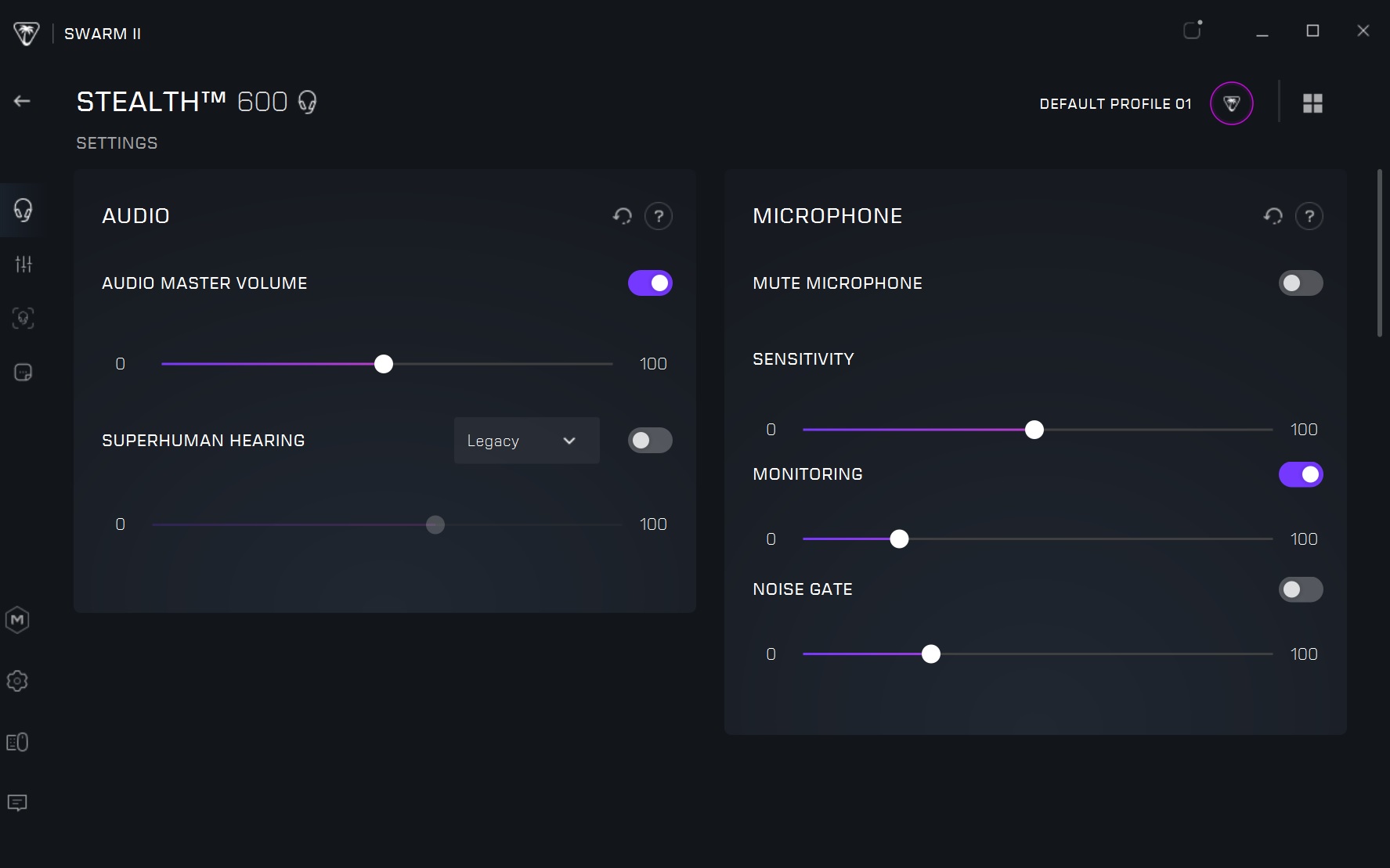Open the feedback chat sidebar icon
1390x868 pixels.
point(17,803)
